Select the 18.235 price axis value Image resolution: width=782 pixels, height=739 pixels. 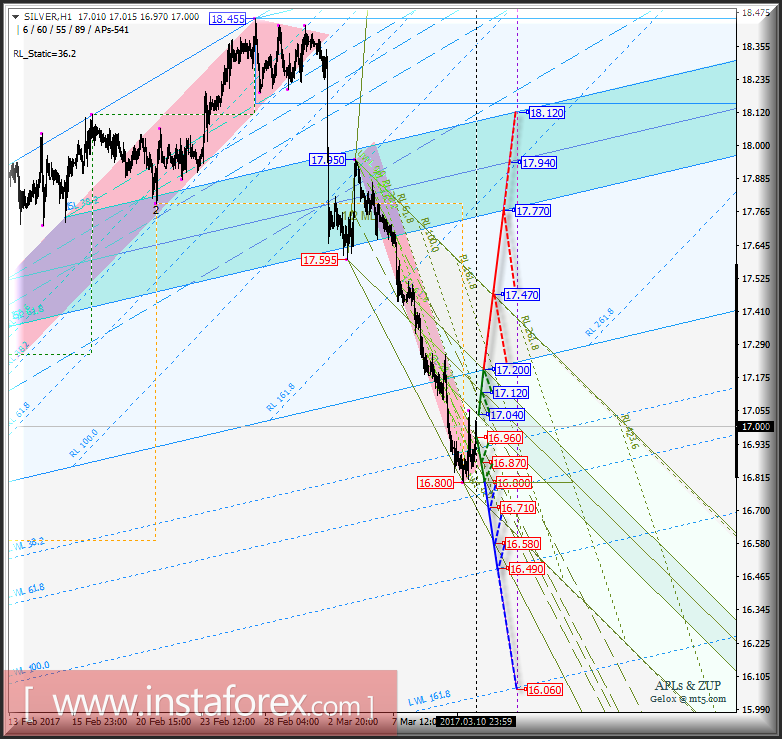coord(756,80)
